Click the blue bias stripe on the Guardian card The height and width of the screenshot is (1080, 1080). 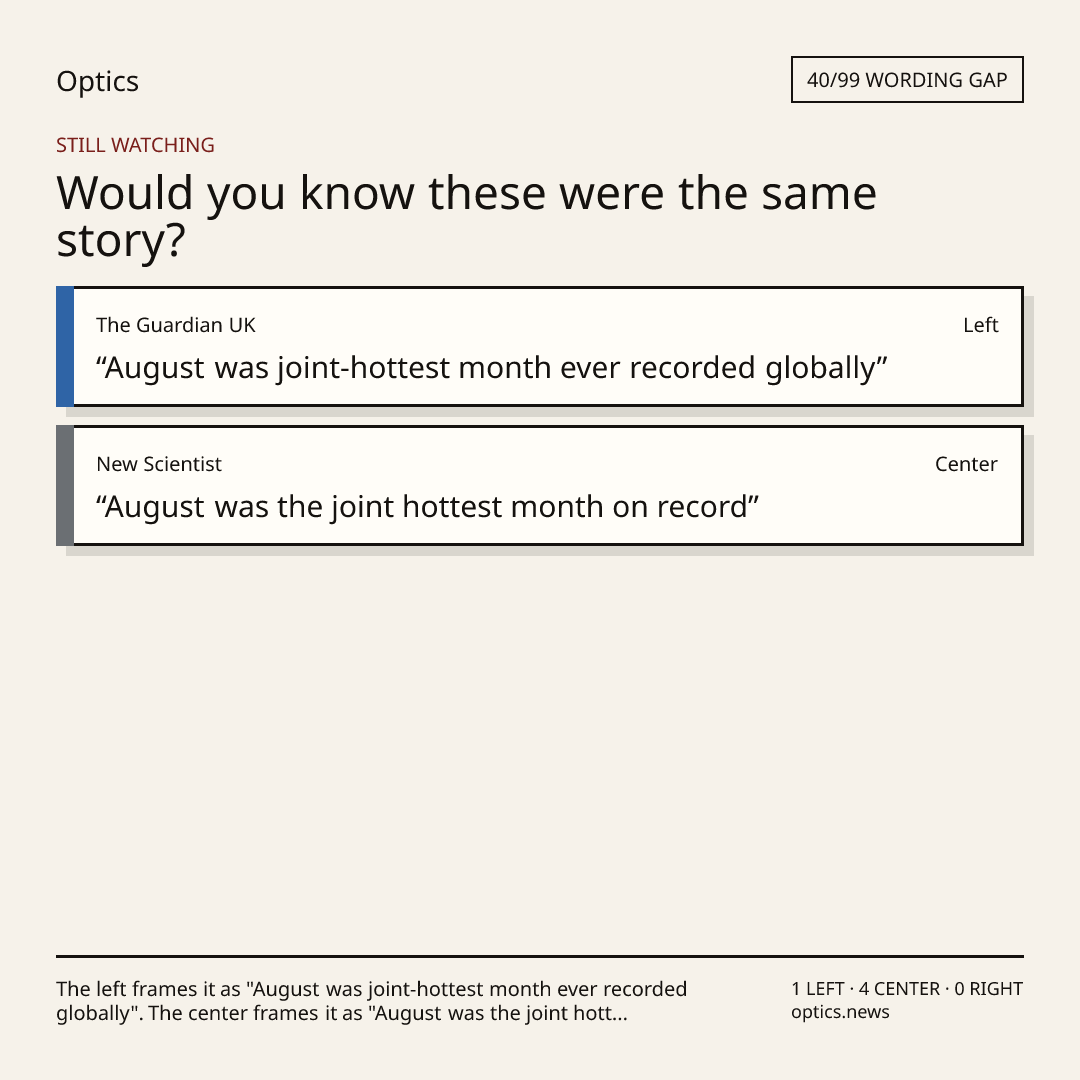(x=65, y=346)
